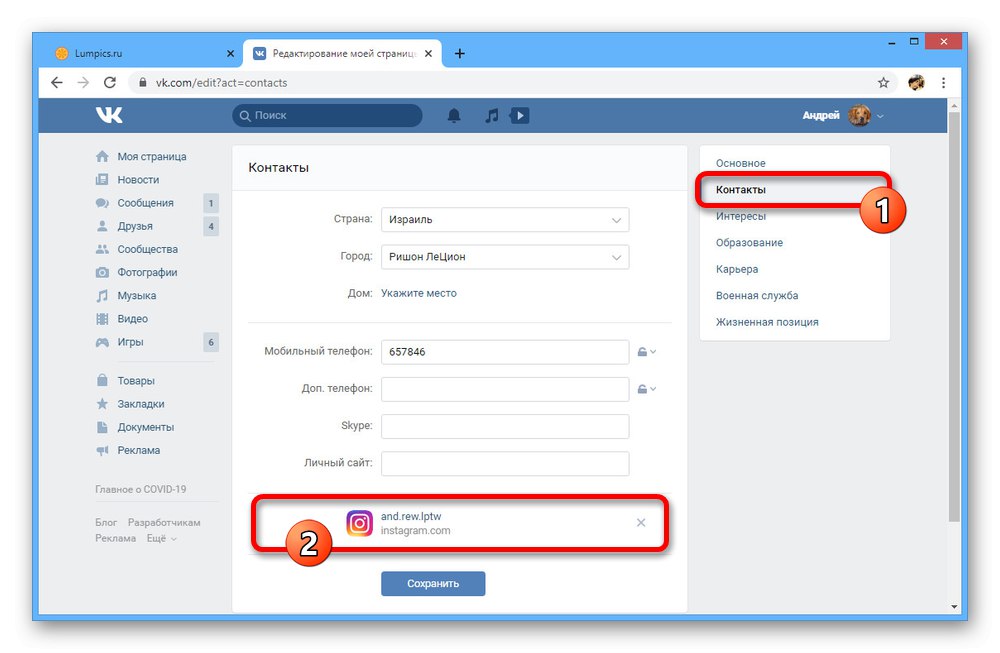This screenshot has height=653, width=1000.
Task: Switch to the Lumpics.ru browser tab
Action: tap(144, 54)
